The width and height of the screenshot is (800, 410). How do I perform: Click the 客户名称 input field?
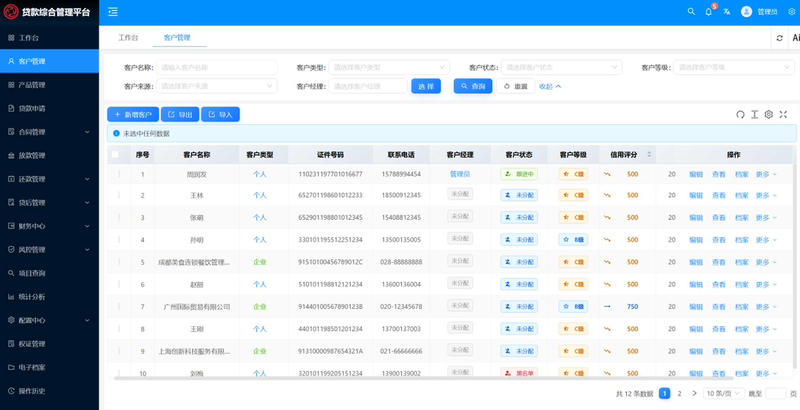coord(217,67)
